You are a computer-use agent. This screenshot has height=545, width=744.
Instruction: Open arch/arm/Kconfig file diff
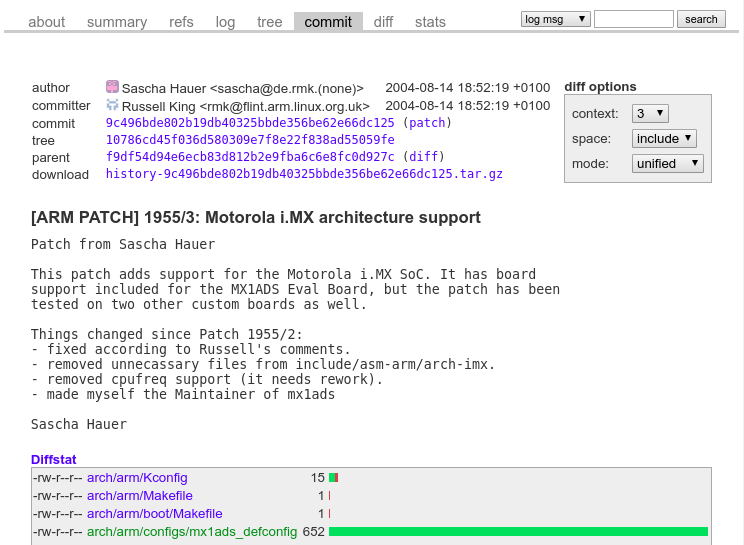click(x=137, y=478)
